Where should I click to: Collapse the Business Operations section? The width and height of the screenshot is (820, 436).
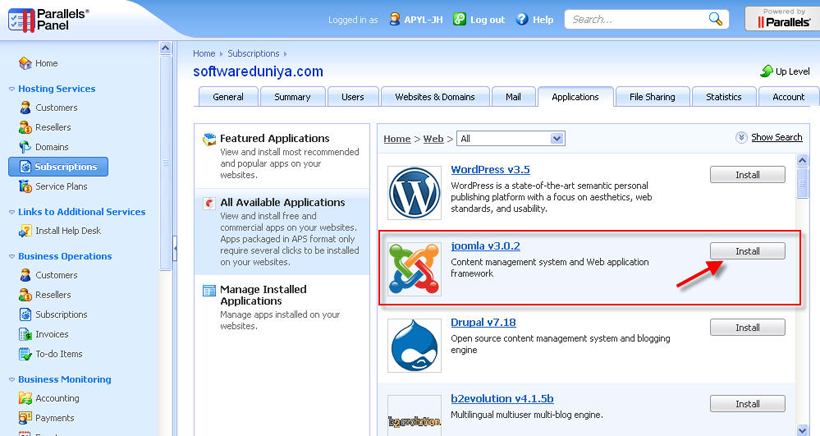tap(12, 256)
